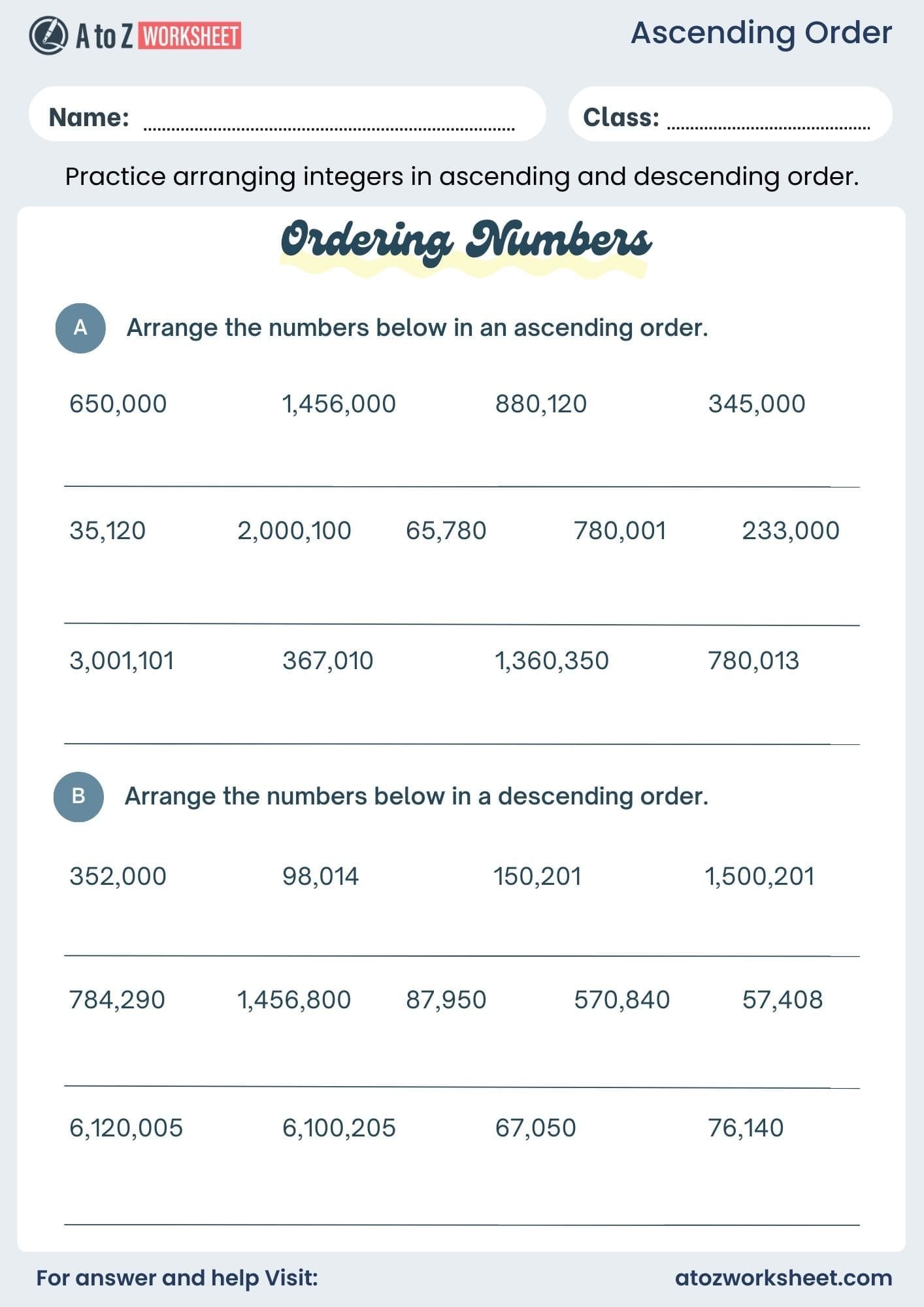924x1307 pixels.
Task: Select the number 1,456,000
Action: tap(338, 404)
